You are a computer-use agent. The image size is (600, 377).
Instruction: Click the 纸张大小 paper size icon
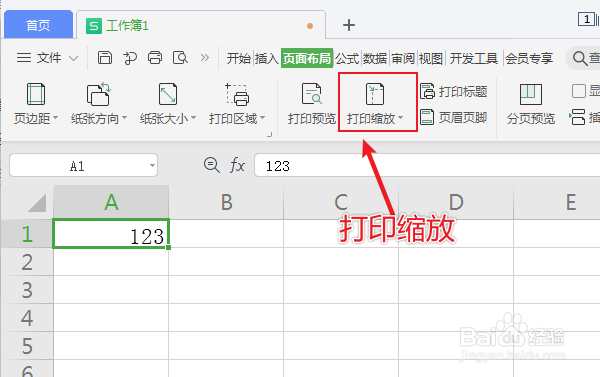[x=168, y=94]
